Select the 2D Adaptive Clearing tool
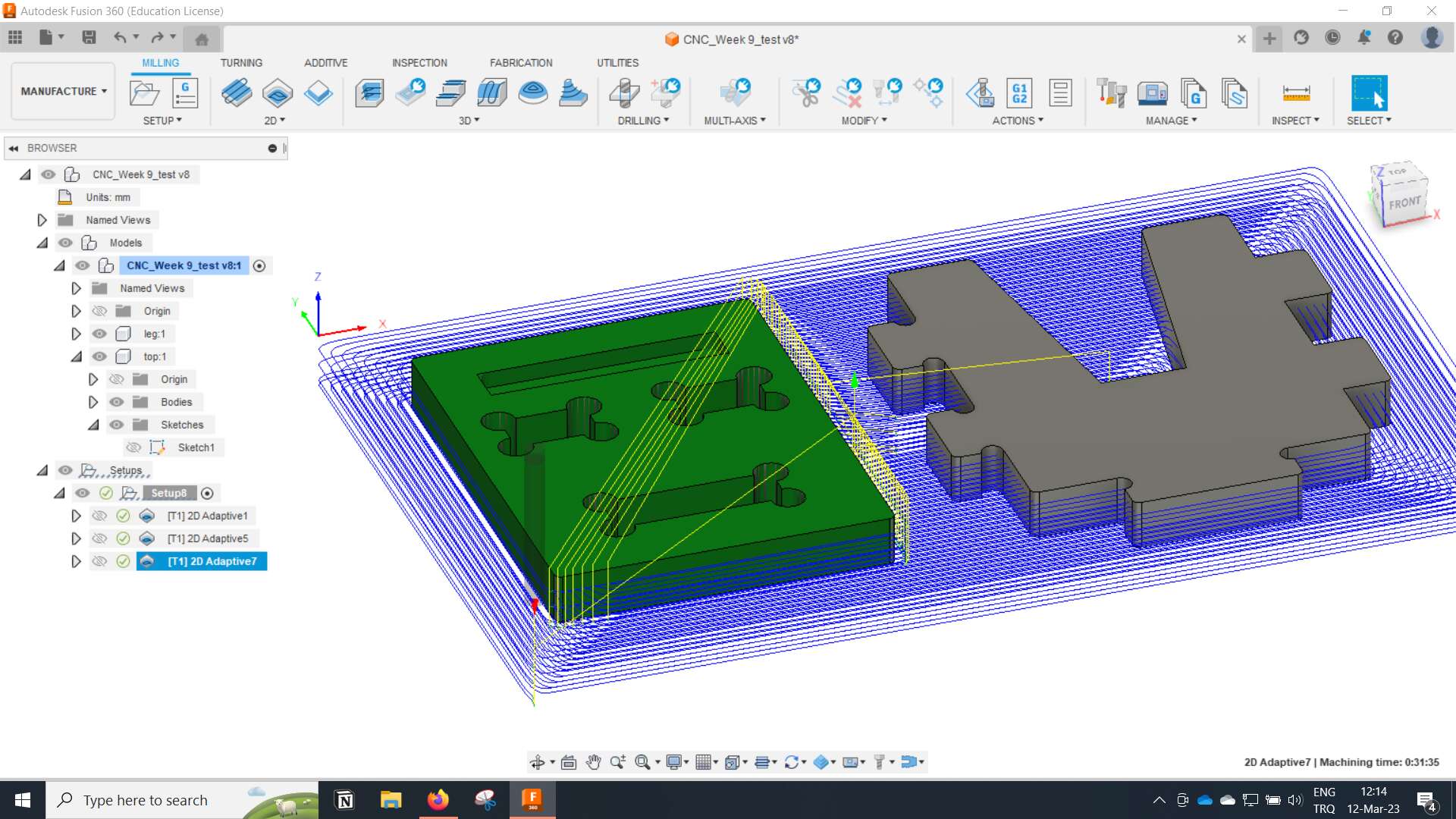This screenshot has width=1456, height=819. (237, 93)
